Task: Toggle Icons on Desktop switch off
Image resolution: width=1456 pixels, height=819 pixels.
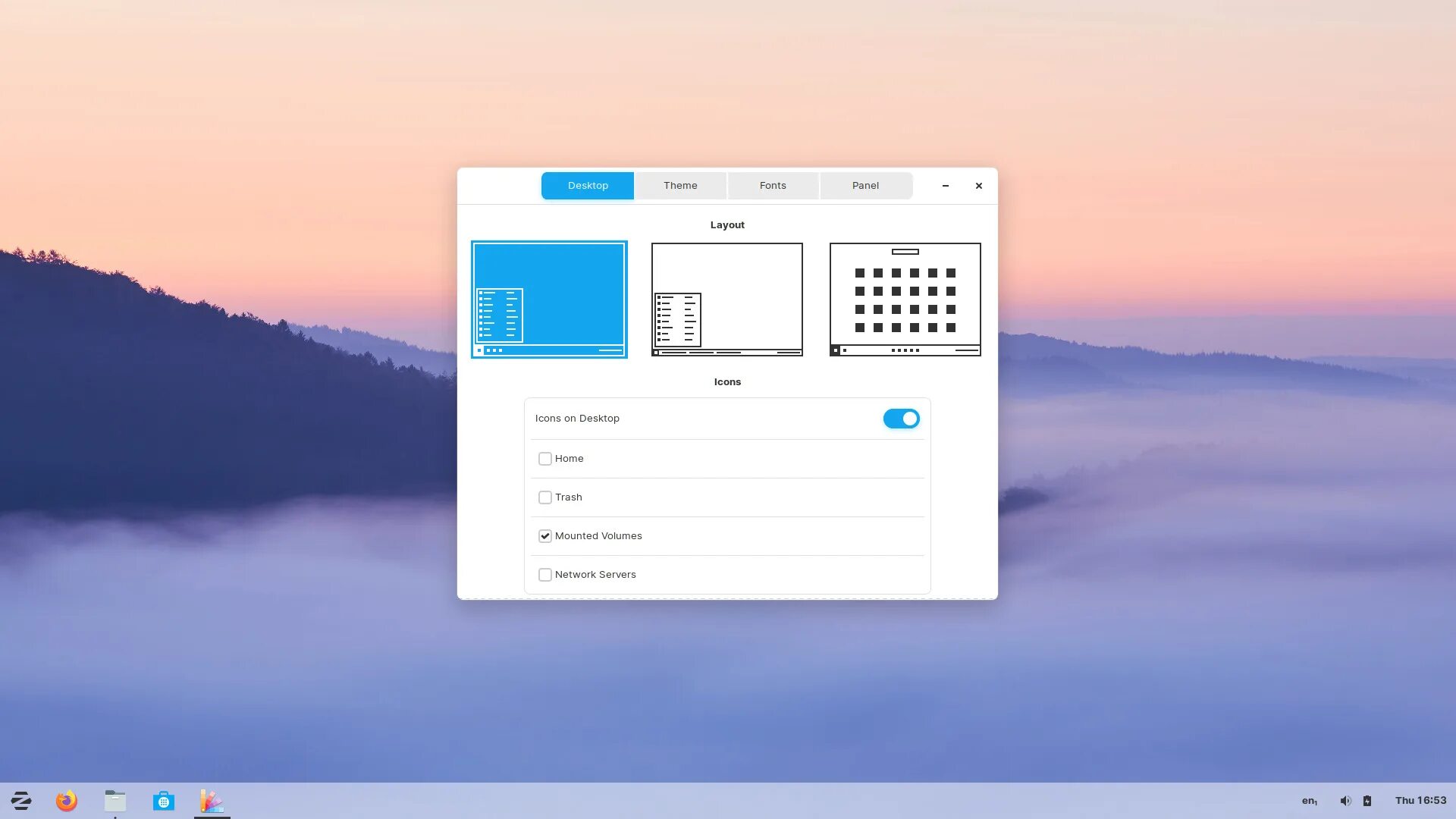Action: tap(901, 419)
